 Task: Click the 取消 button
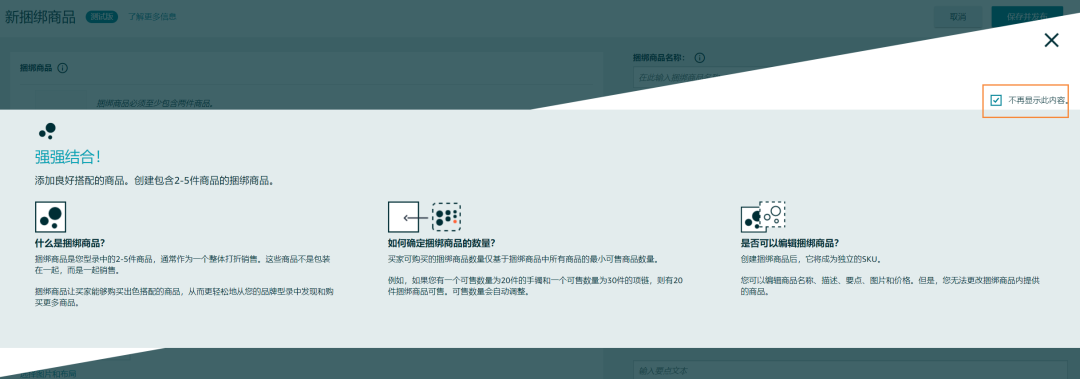coord(957,17)
